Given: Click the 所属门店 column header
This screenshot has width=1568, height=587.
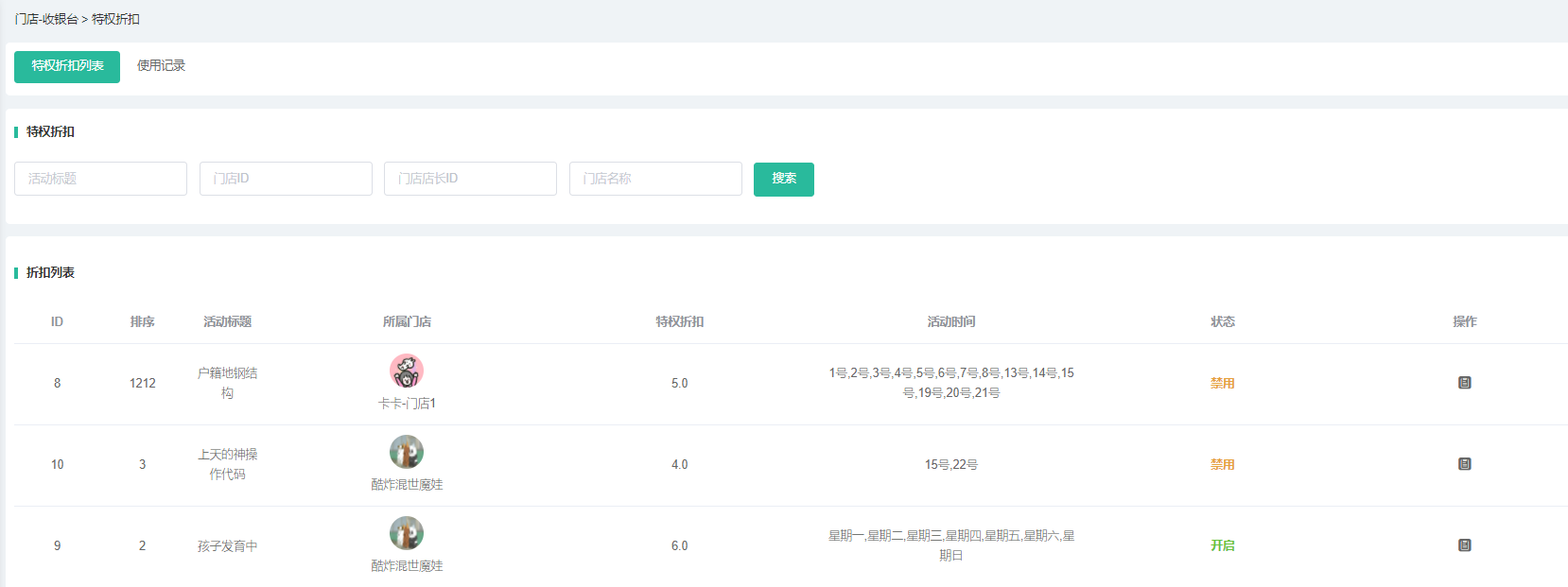Looking at the screenshot, I should (407, 322).
